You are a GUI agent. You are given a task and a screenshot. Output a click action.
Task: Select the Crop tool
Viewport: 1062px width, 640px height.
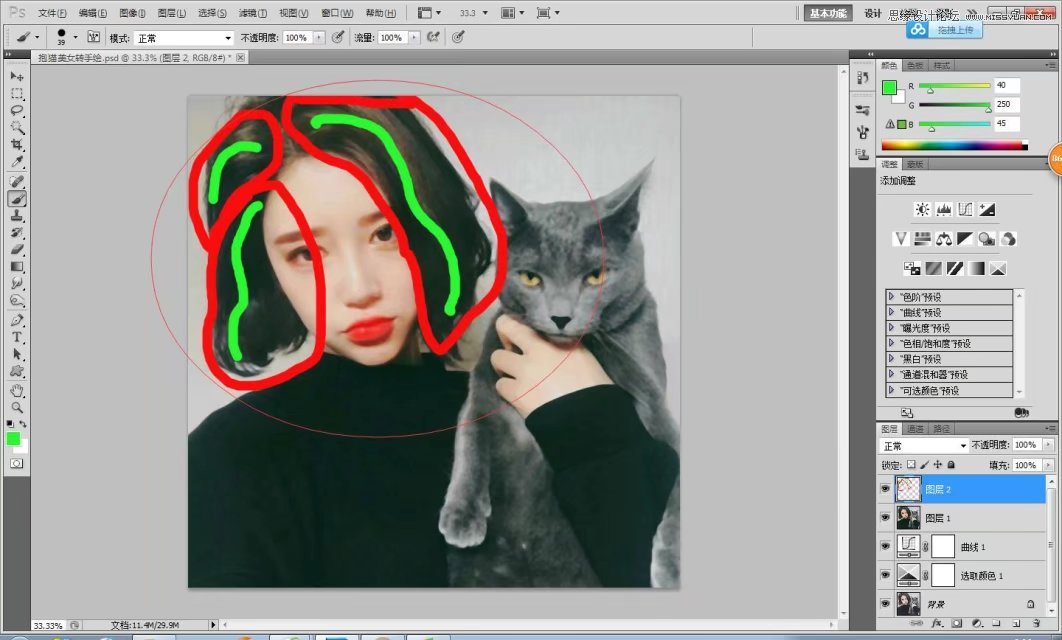tap(17, 144)
